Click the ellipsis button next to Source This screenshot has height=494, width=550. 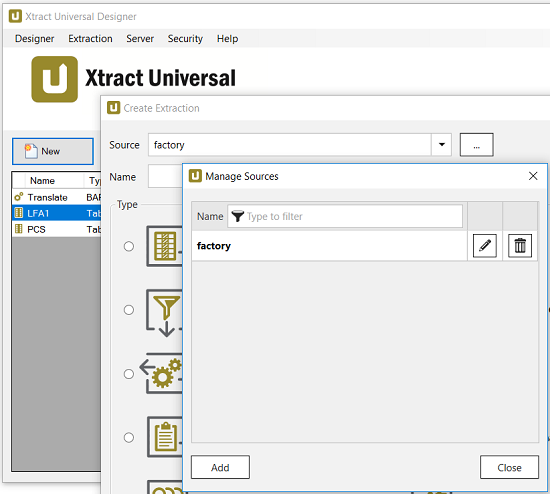476,145
